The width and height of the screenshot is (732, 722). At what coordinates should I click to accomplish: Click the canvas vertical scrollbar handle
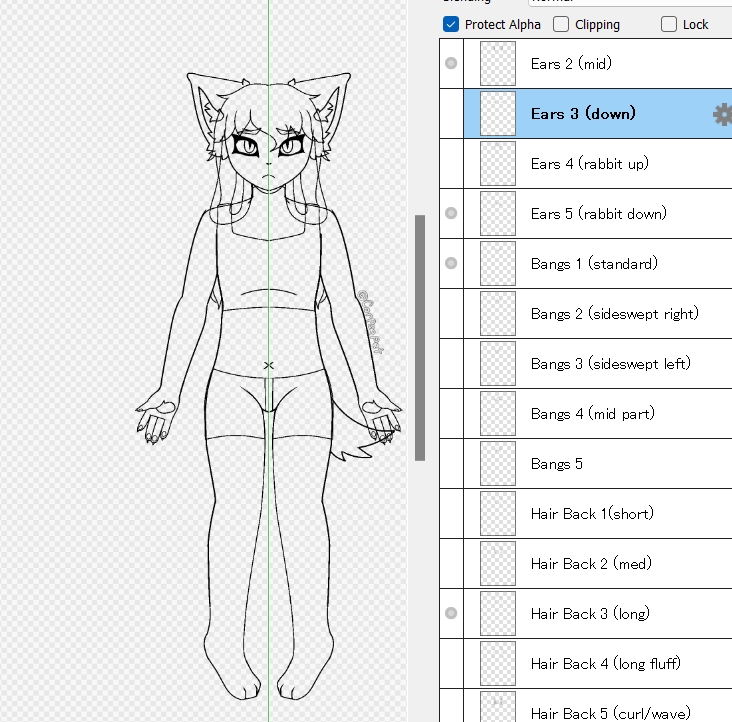click(x=420, y=338)
